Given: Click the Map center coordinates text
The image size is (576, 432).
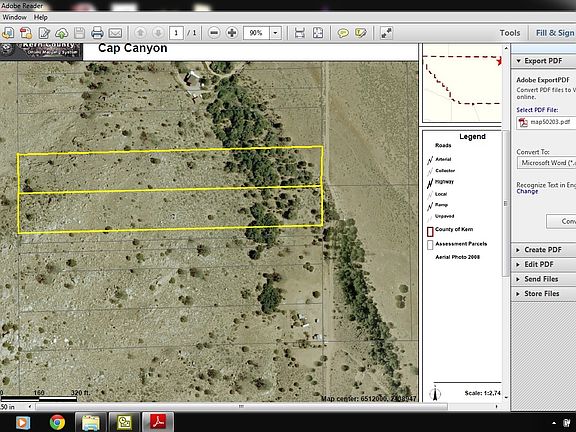Looking at the screenshot, I should tap(369, 398).
